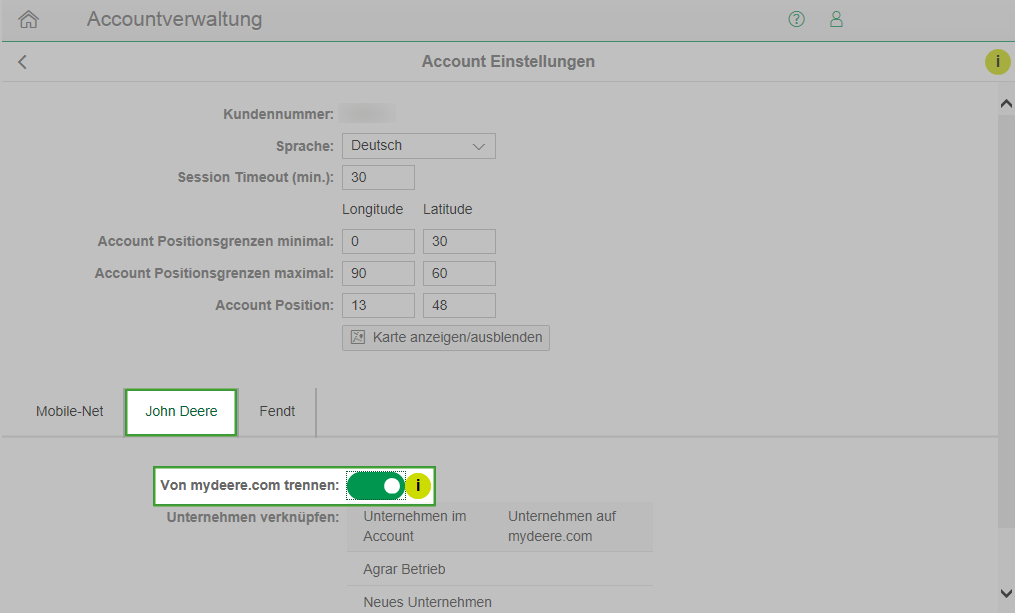Image resolution: width=1015 pixels, height=613 pixels.
Task: Click the Session Timeout input field
Action: tap(378, 178)
